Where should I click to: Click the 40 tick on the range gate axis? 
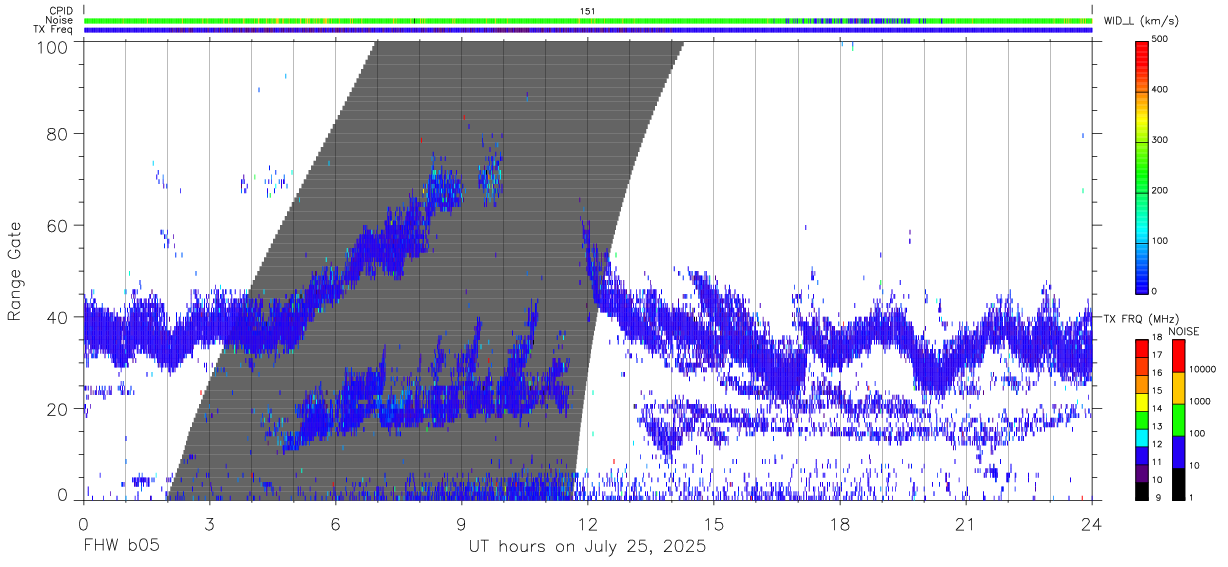[x=56, y=317]
